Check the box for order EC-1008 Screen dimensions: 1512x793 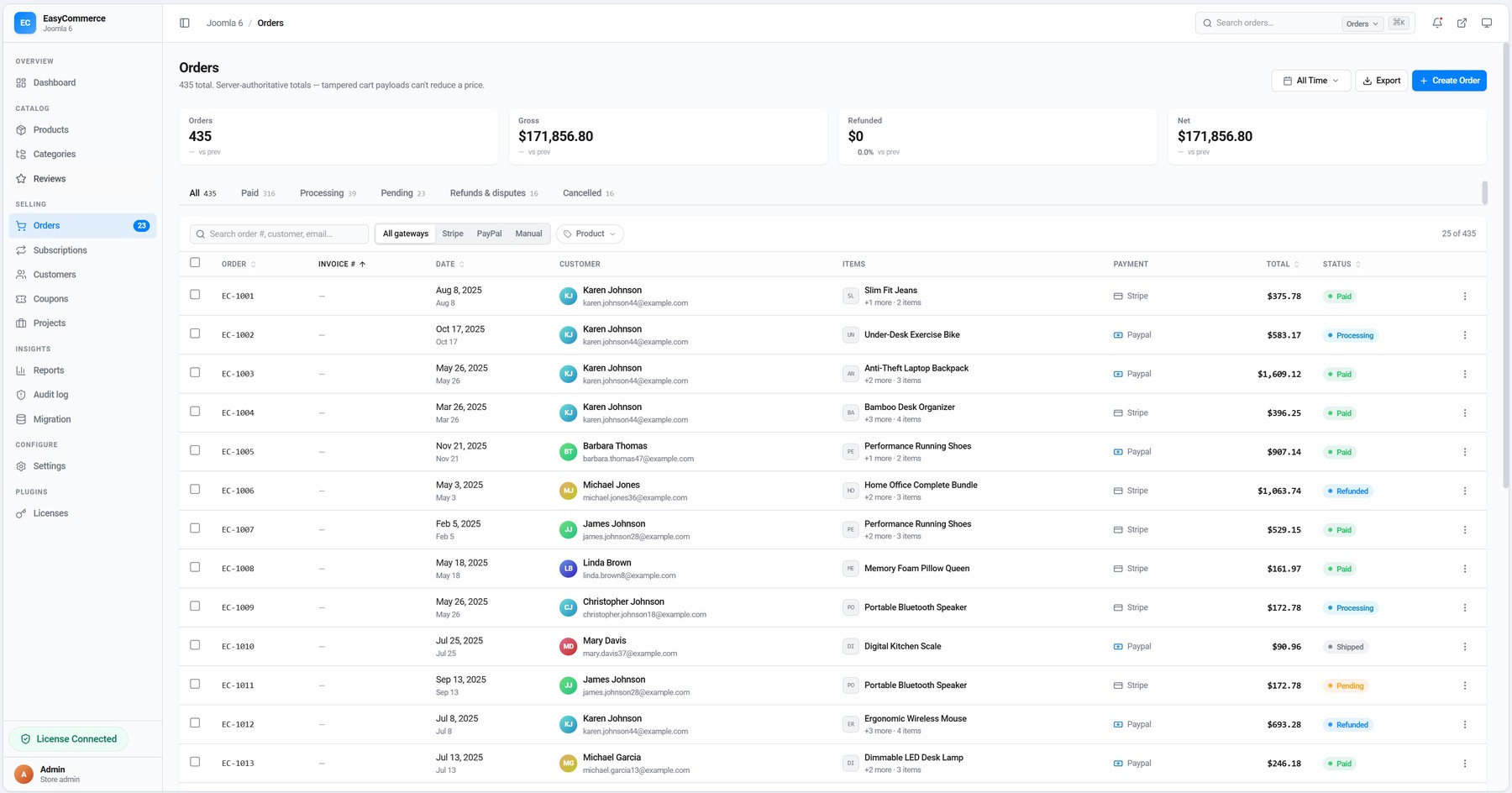(x=195, y=568)
